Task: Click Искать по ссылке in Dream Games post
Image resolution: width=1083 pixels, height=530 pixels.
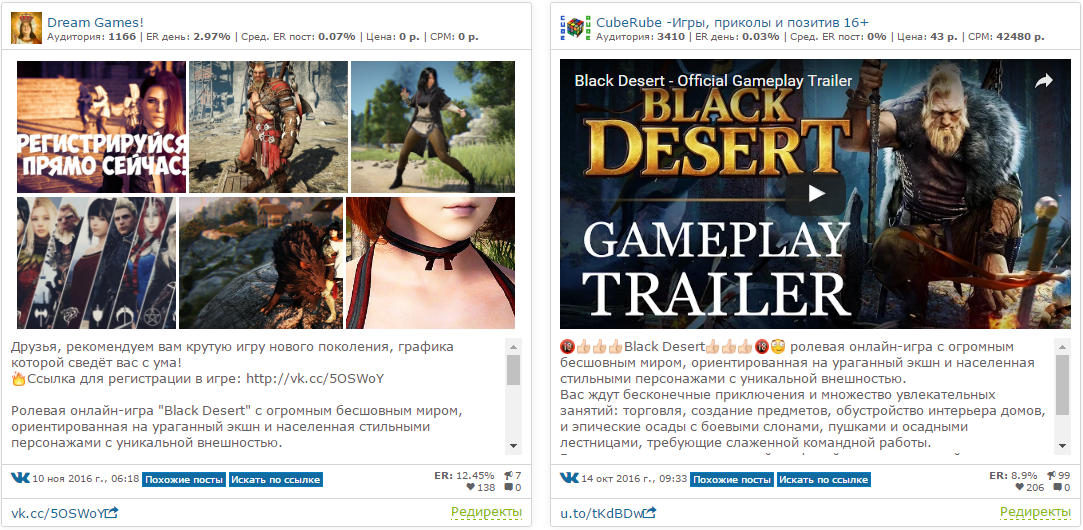Action: point(276,480)
